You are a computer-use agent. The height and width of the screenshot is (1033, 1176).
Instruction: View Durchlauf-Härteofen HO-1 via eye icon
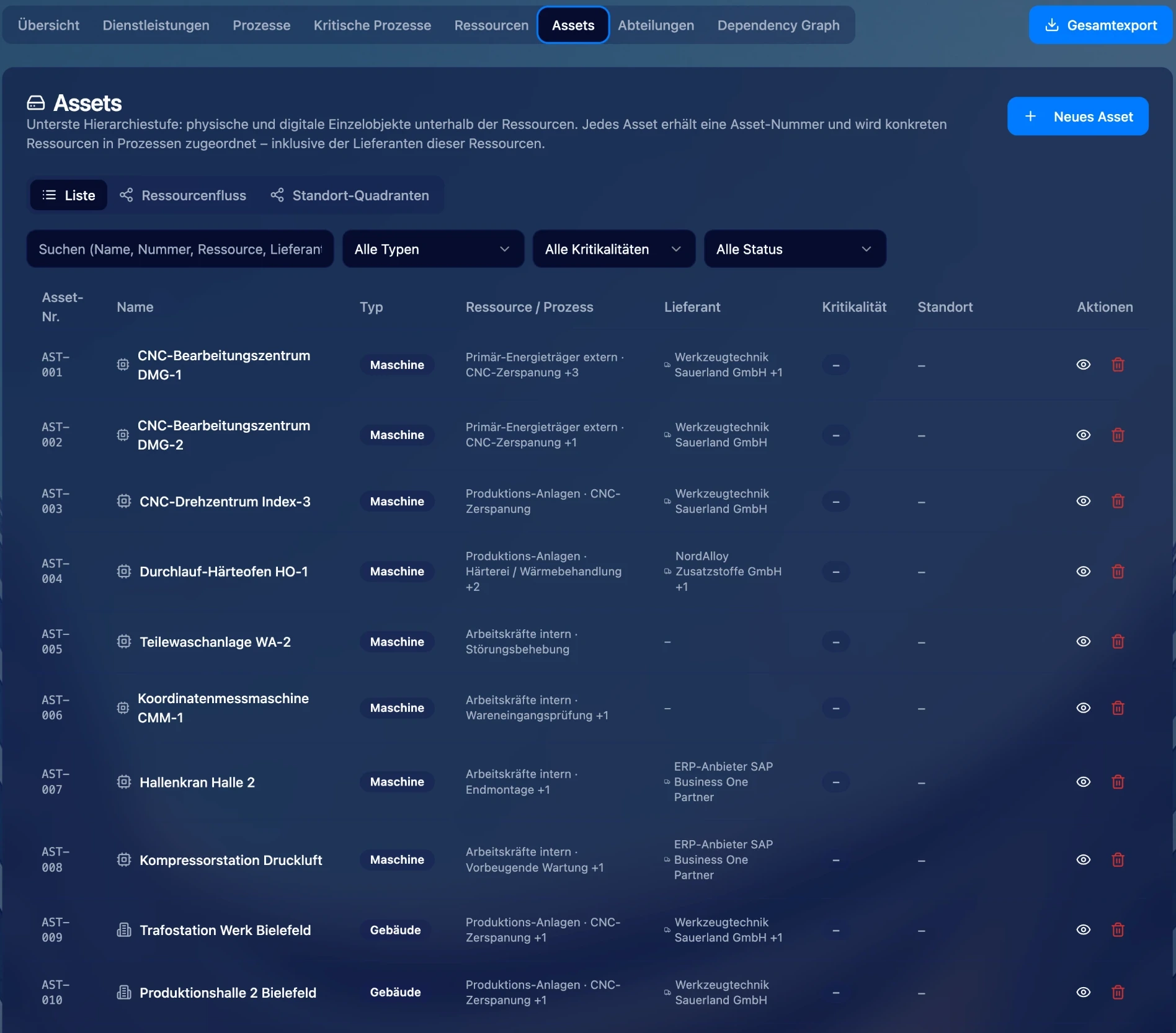(x=1083, y=571)
